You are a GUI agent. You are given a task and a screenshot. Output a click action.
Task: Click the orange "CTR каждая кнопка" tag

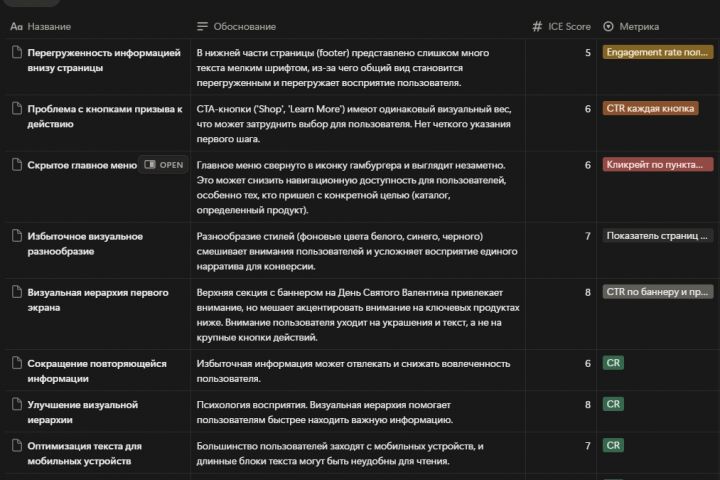[650, 108]
